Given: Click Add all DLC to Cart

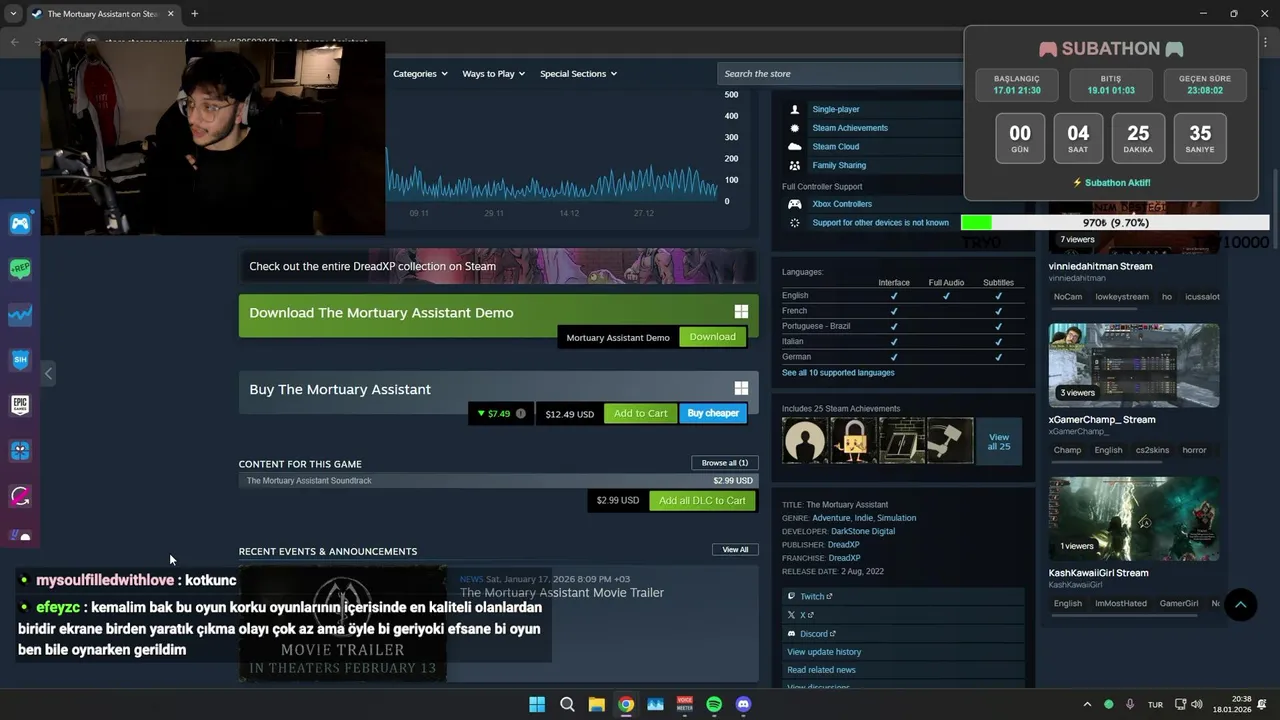Looking at the screenshot, I should coord(702,500).
